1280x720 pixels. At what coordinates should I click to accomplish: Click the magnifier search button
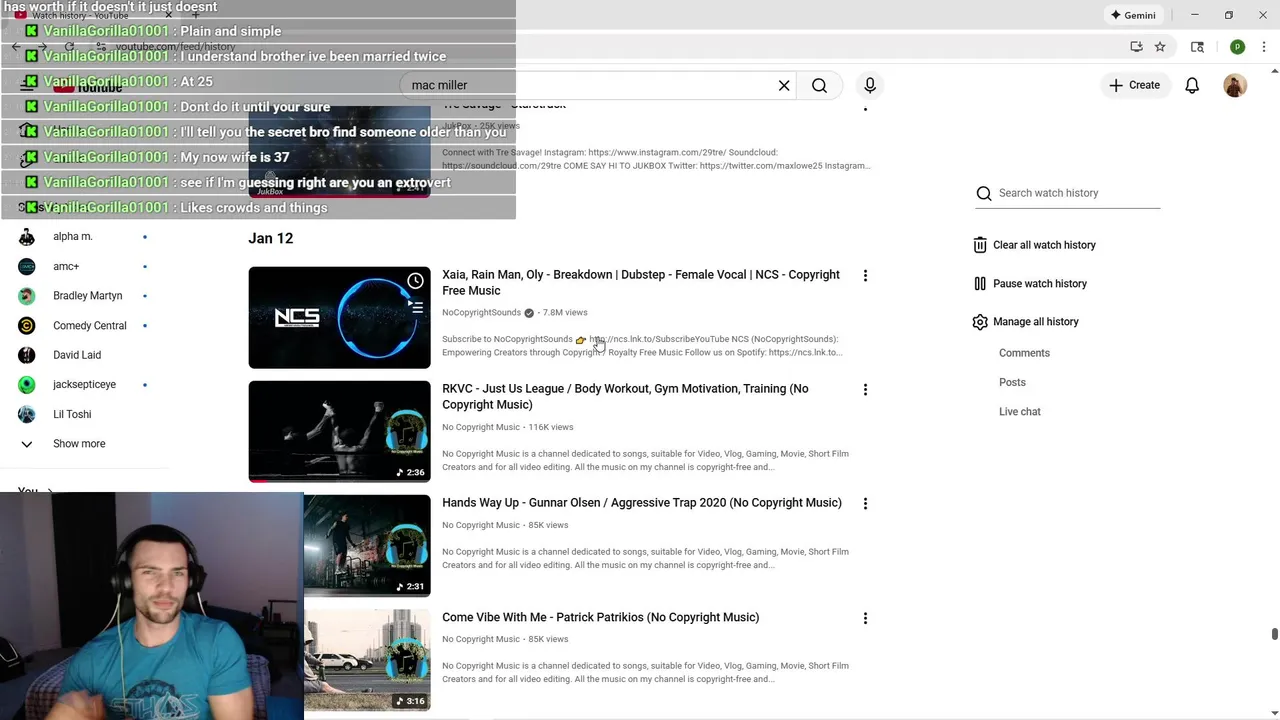click(x=819, y=85)
